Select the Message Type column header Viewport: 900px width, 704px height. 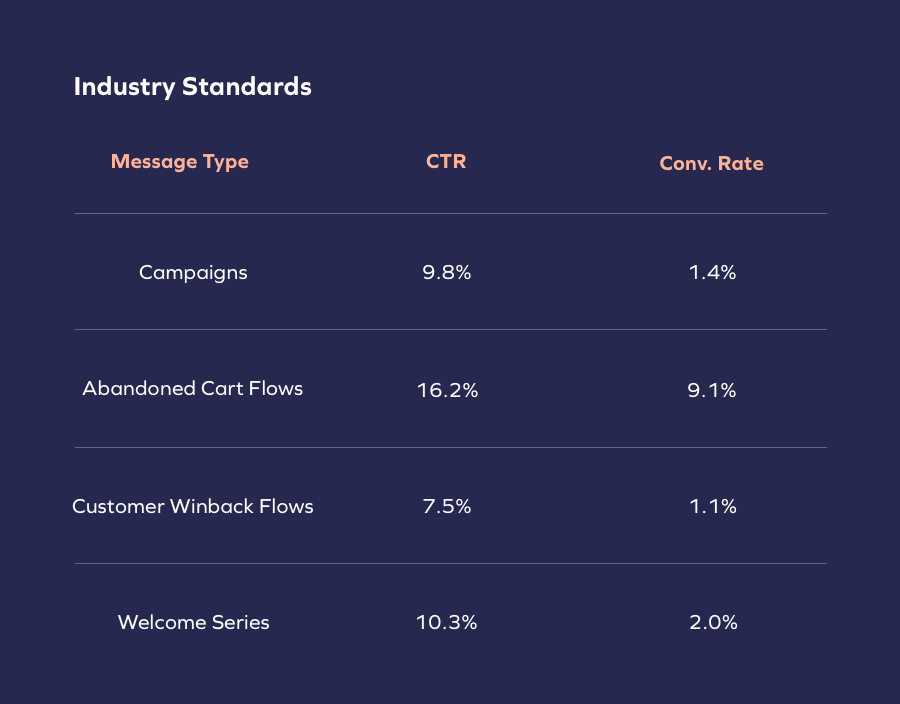pyautogui.click(x=180, y=162)
